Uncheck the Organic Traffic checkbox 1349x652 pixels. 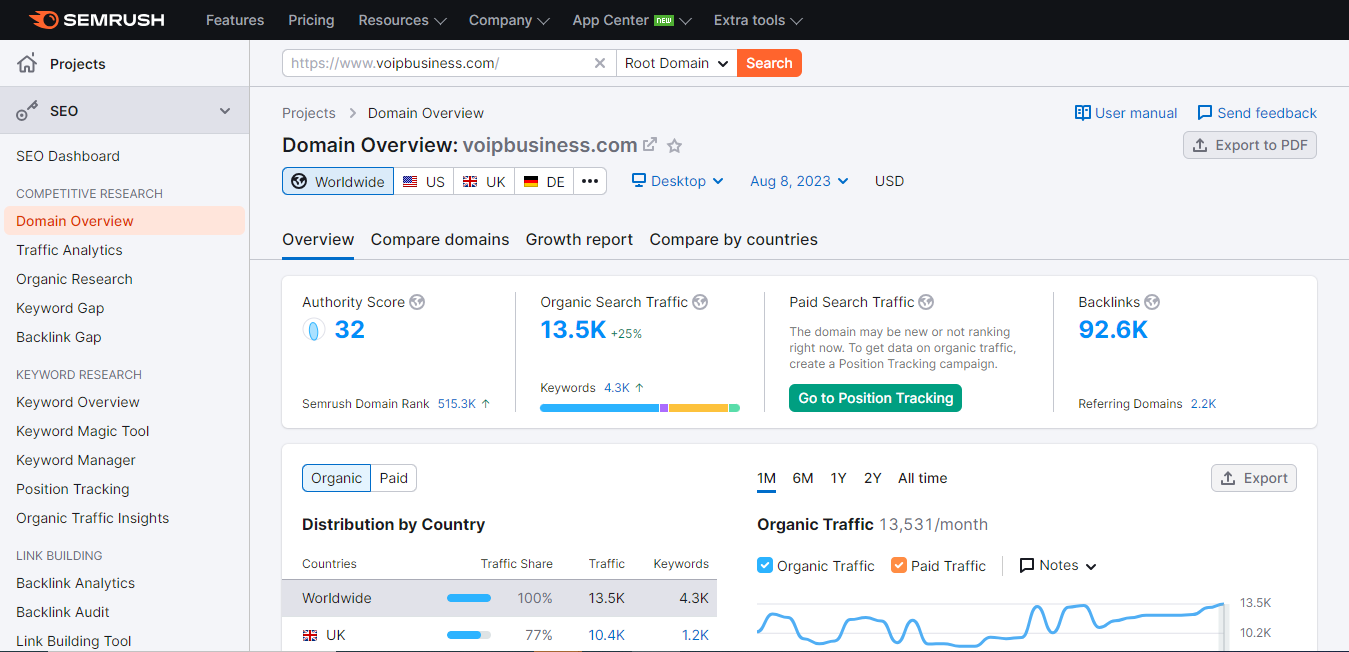(765, 565)
